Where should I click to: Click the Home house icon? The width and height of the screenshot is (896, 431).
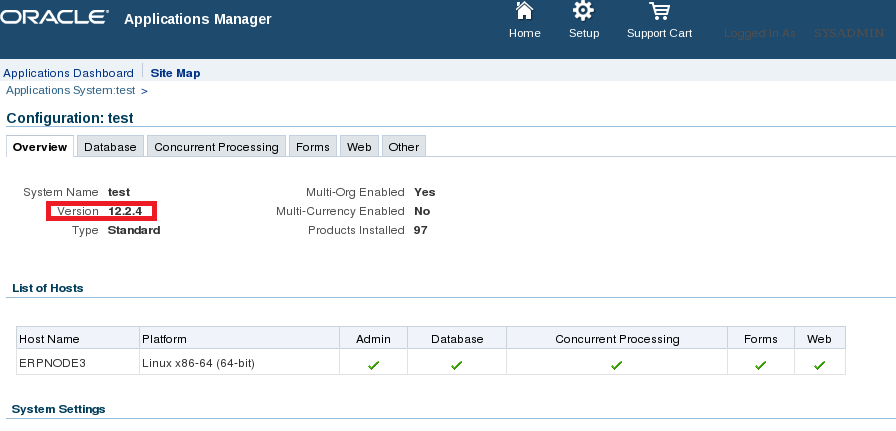524,10
